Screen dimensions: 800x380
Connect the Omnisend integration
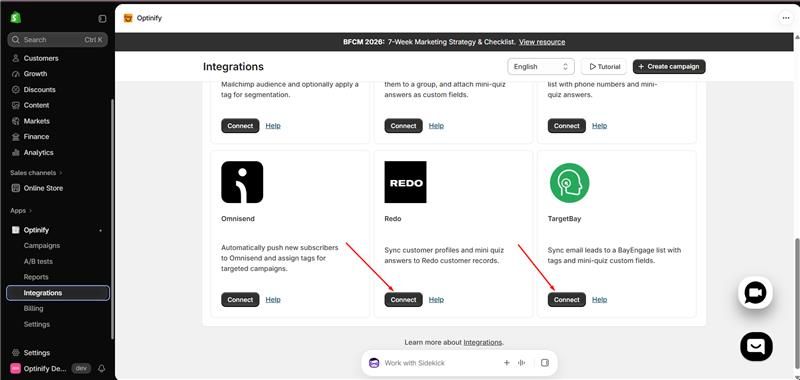[240, 300]
